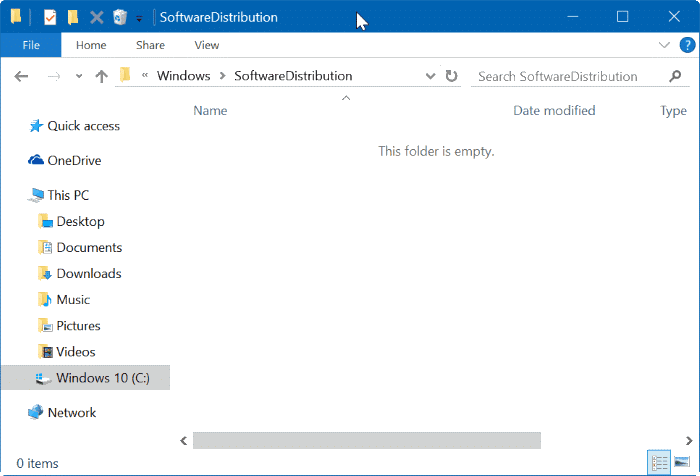Go forward with the right arrow
This screenshot has width=700, height=476.
coord(54,77)
